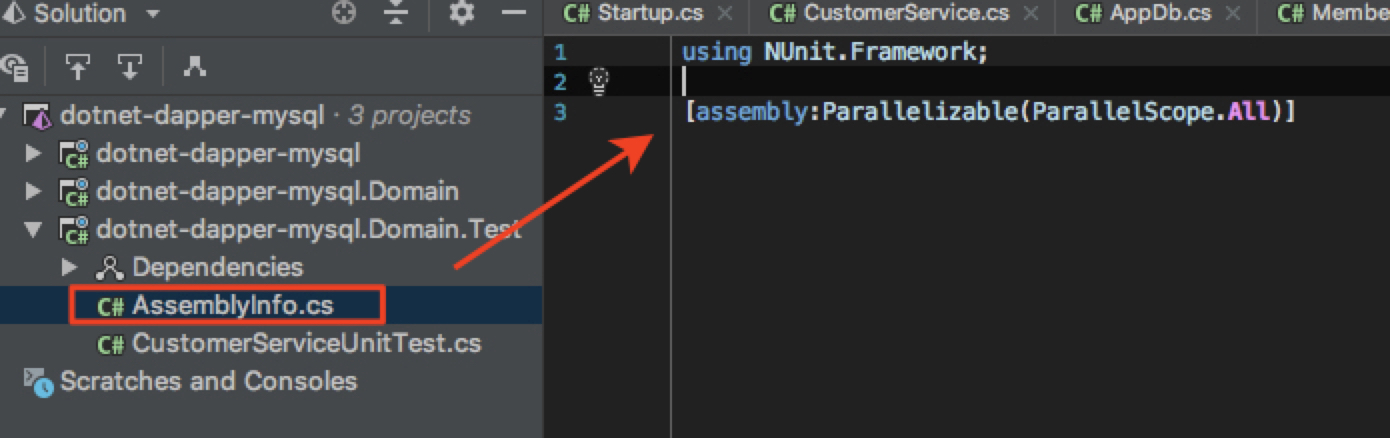
Task: Open the Solution view dropdown
Action: tap(152, 14)
